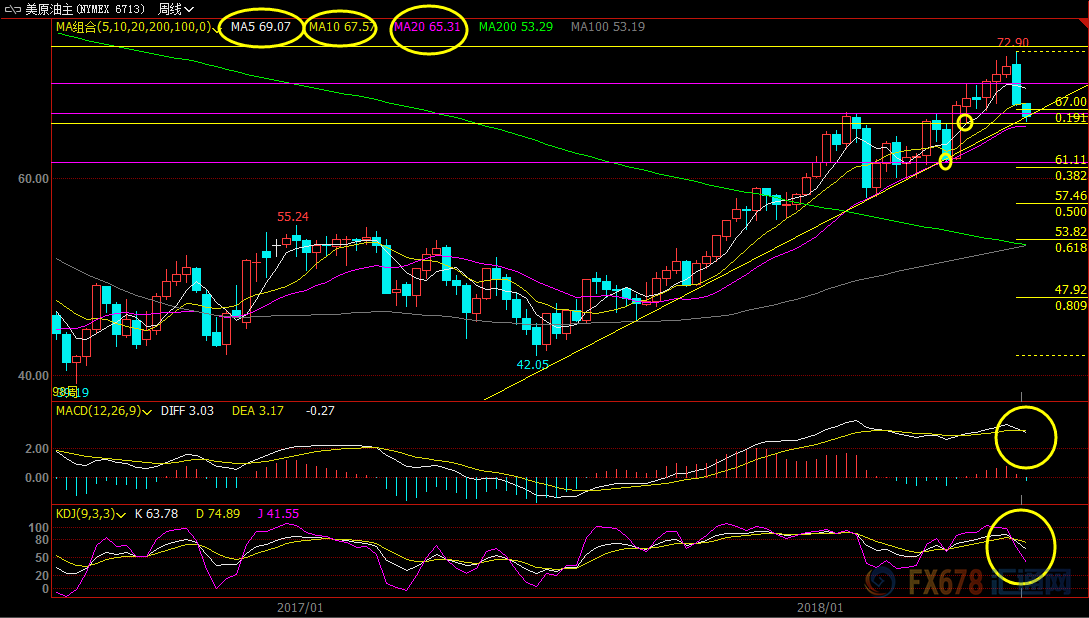
Task: Click the 2018/01 time axis label
Action: tap(820, 608)
